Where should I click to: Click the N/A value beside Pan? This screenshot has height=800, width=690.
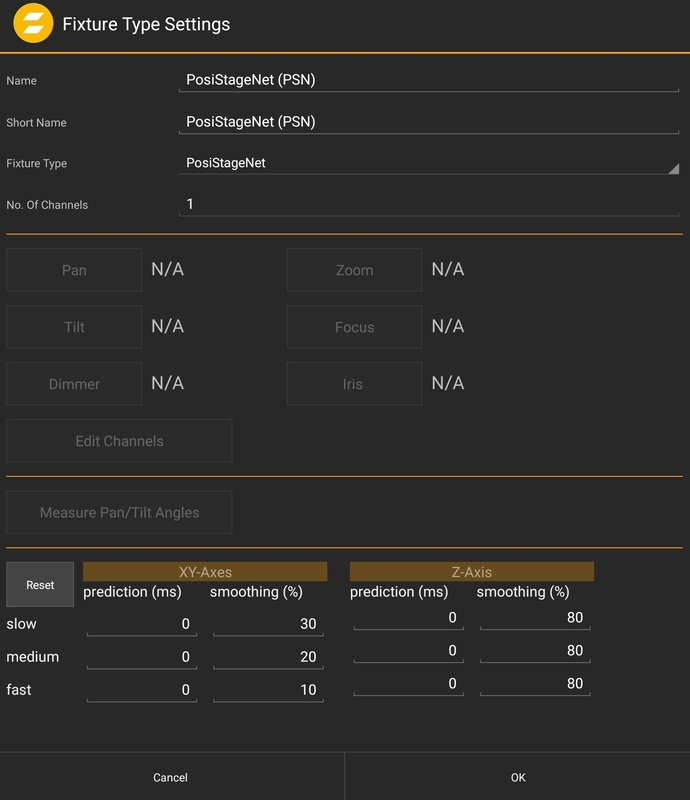tap(167, 269)
